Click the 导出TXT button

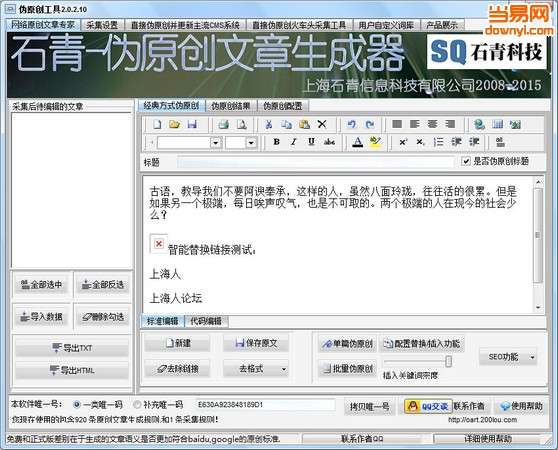tap(72, 348)
